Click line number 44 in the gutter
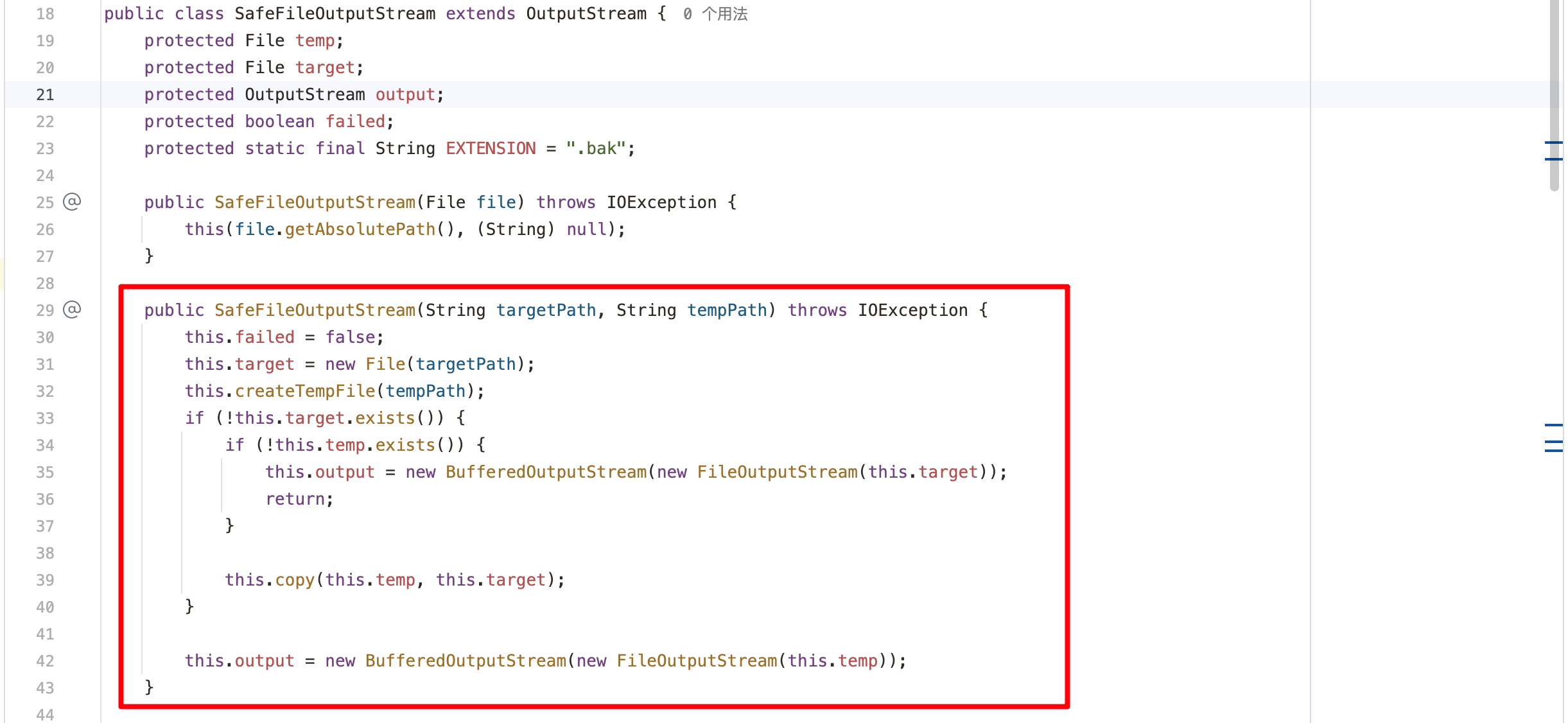 point(45,715)
